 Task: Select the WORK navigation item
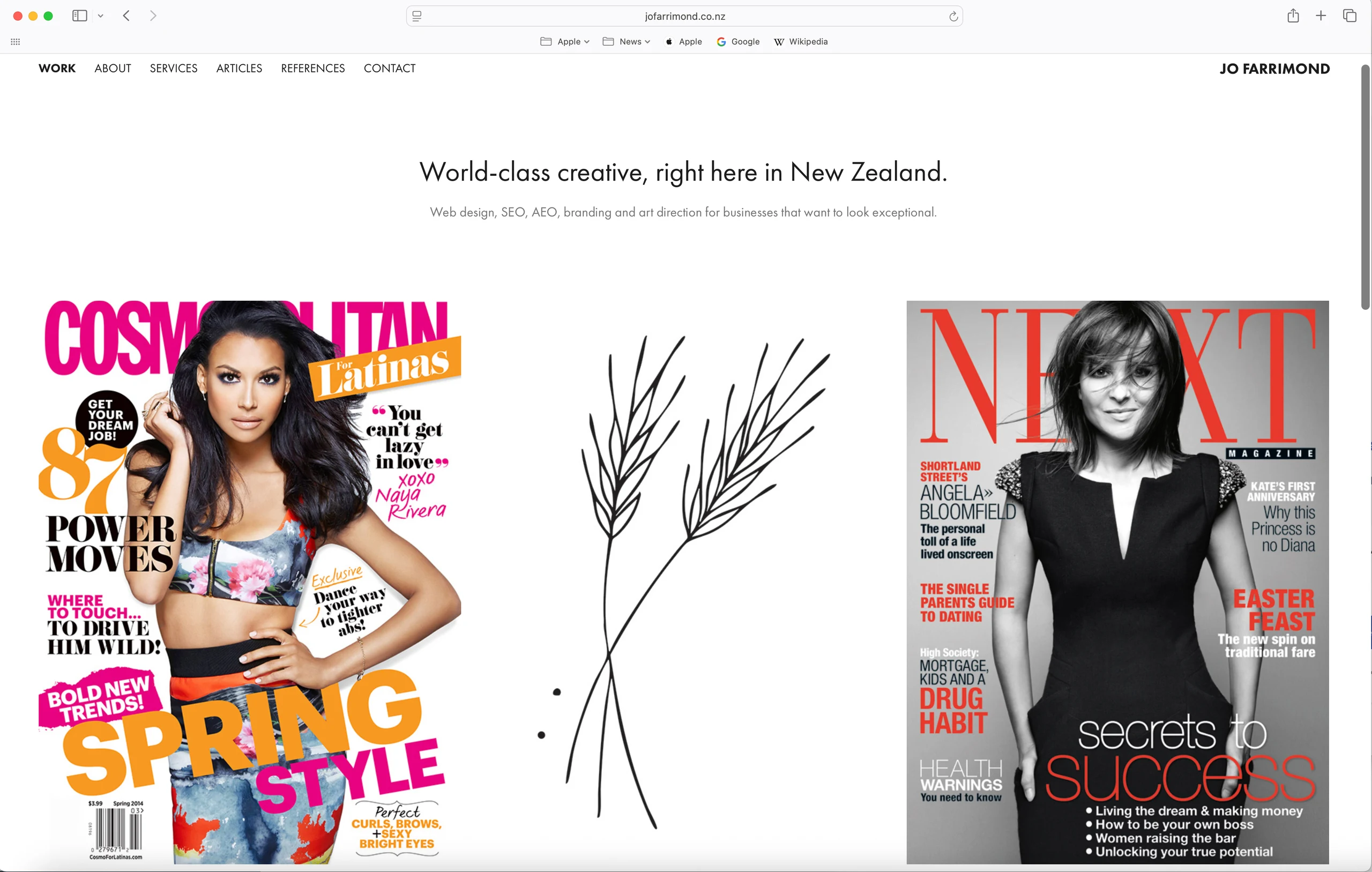[57, 69]
